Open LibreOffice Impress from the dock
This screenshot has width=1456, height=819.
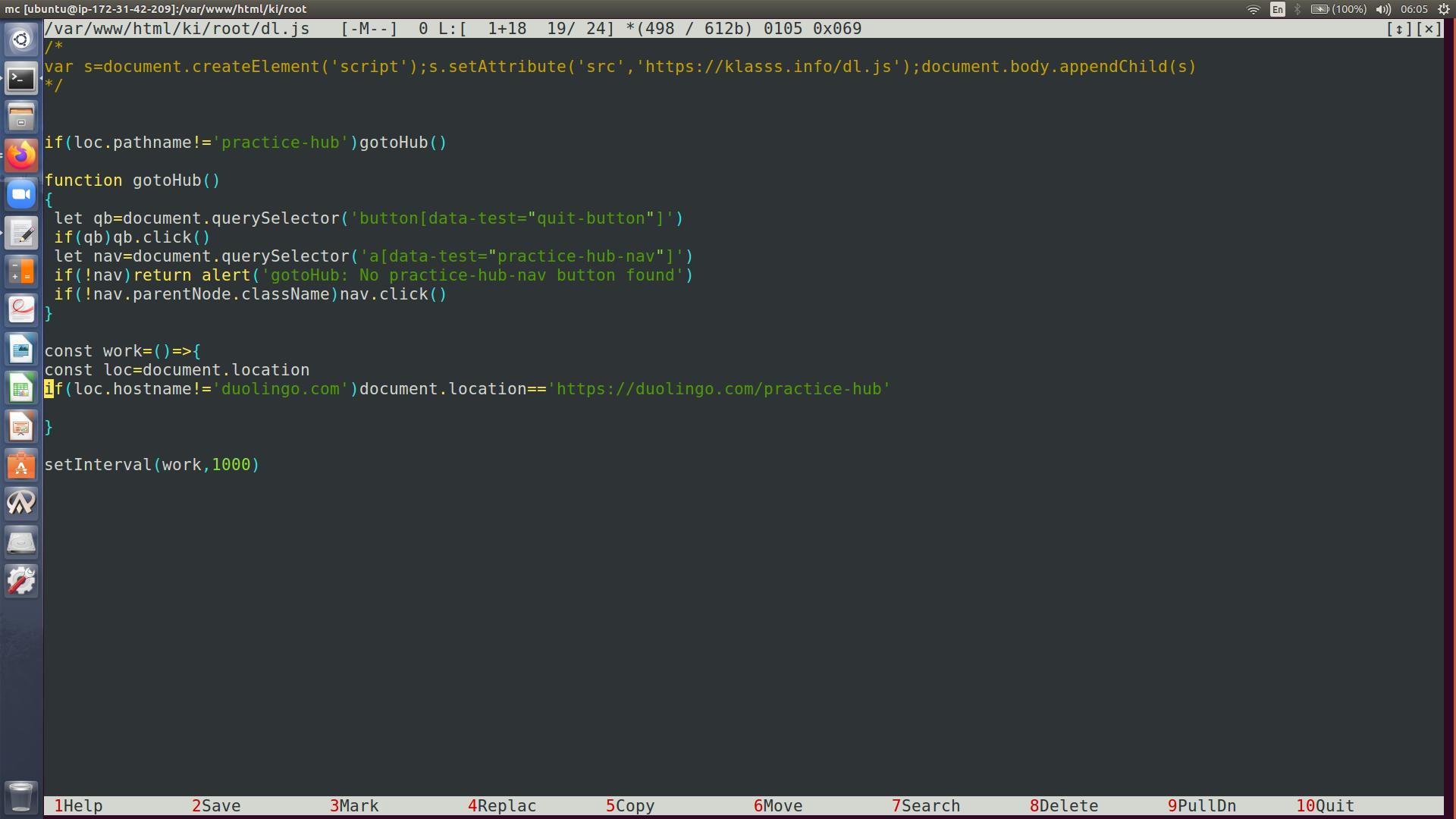pyautogui.click(x=21, y=427)
